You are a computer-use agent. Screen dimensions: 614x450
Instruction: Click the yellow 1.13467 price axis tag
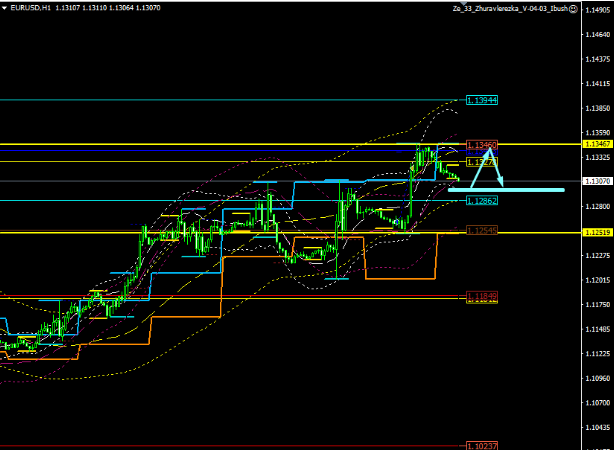596,144
